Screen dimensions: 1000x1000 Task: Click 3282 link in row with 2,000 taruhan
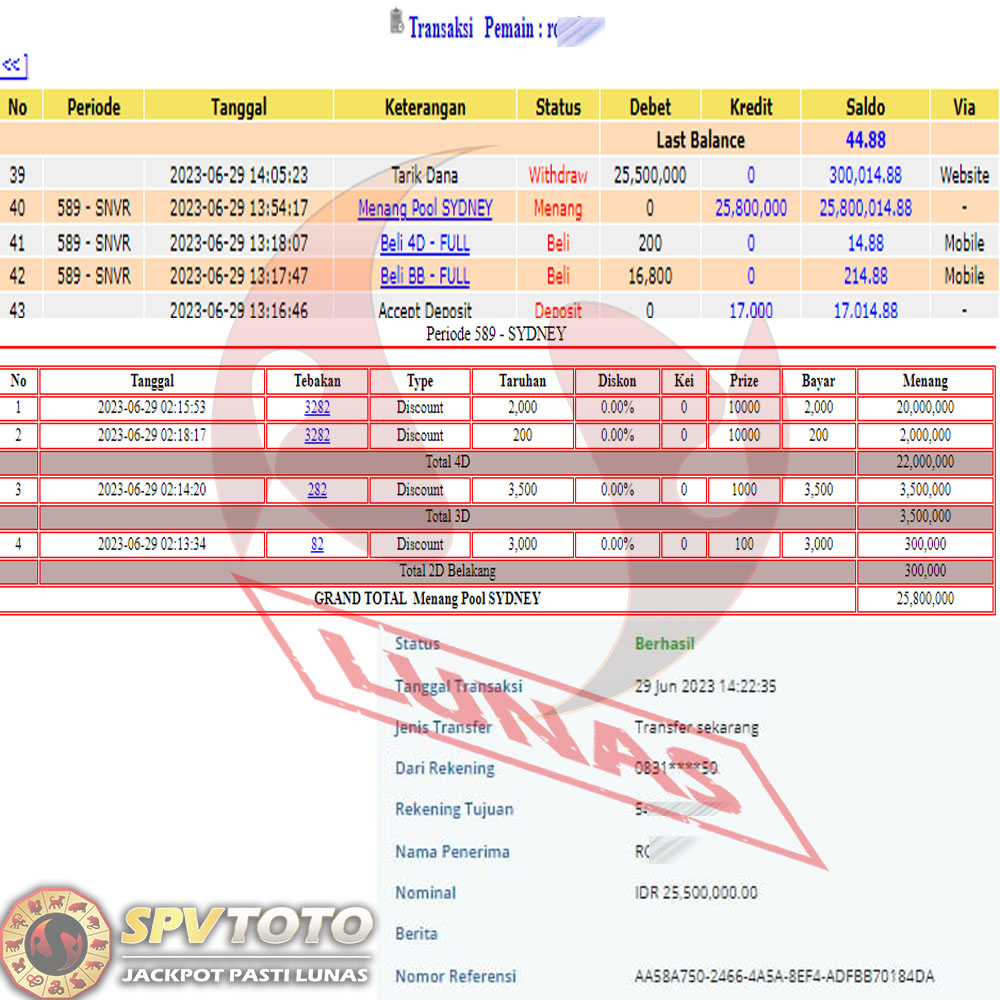317,408
